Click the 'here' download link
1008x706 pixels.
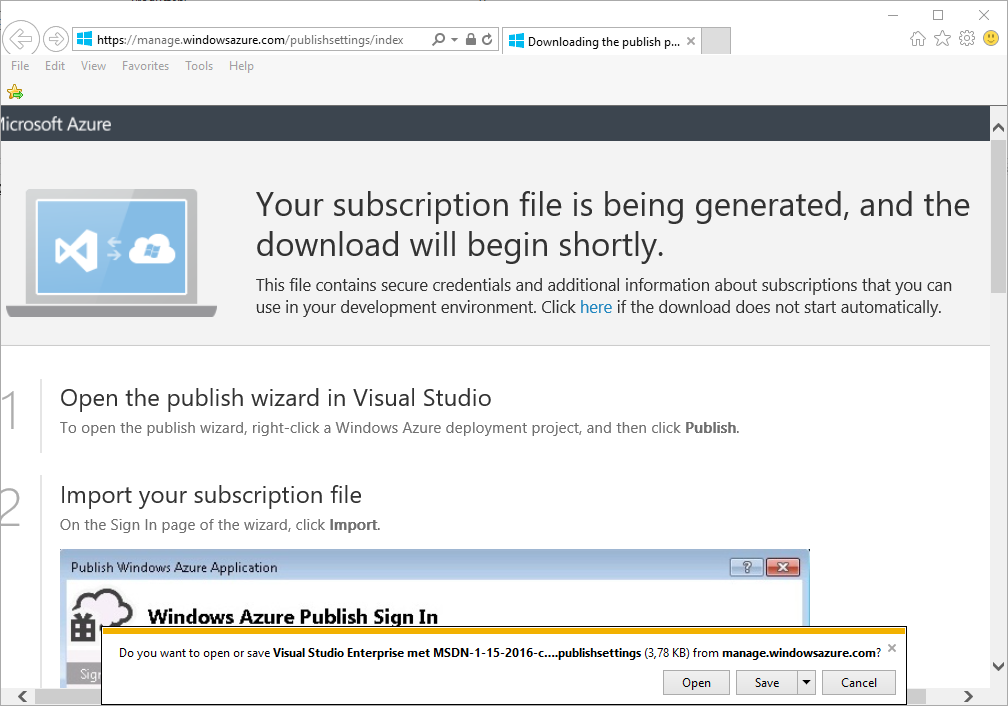point(596,307)
